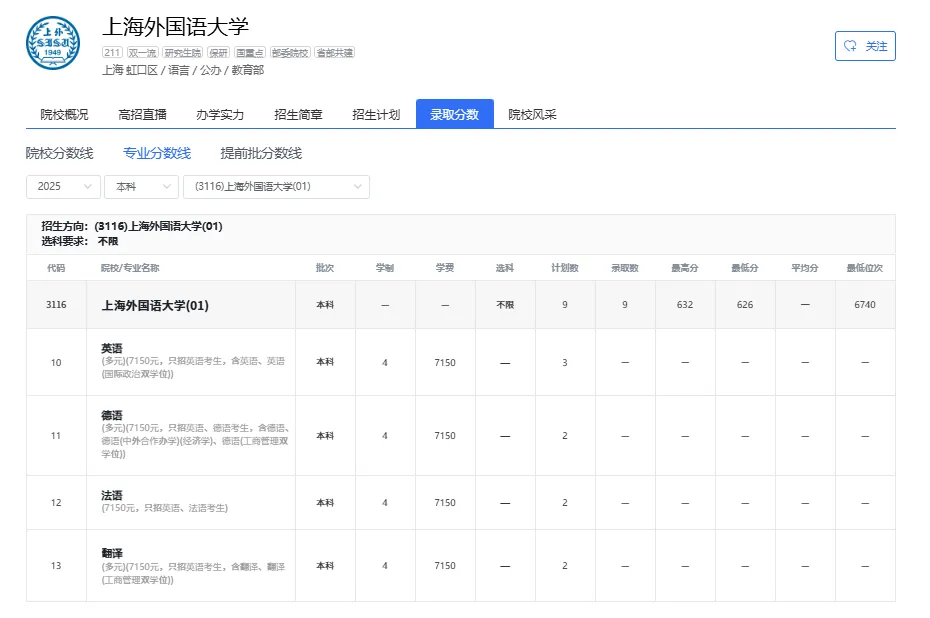Open the 院校概况 tab
Screen dimensions: 930x618
pos(64,114)
